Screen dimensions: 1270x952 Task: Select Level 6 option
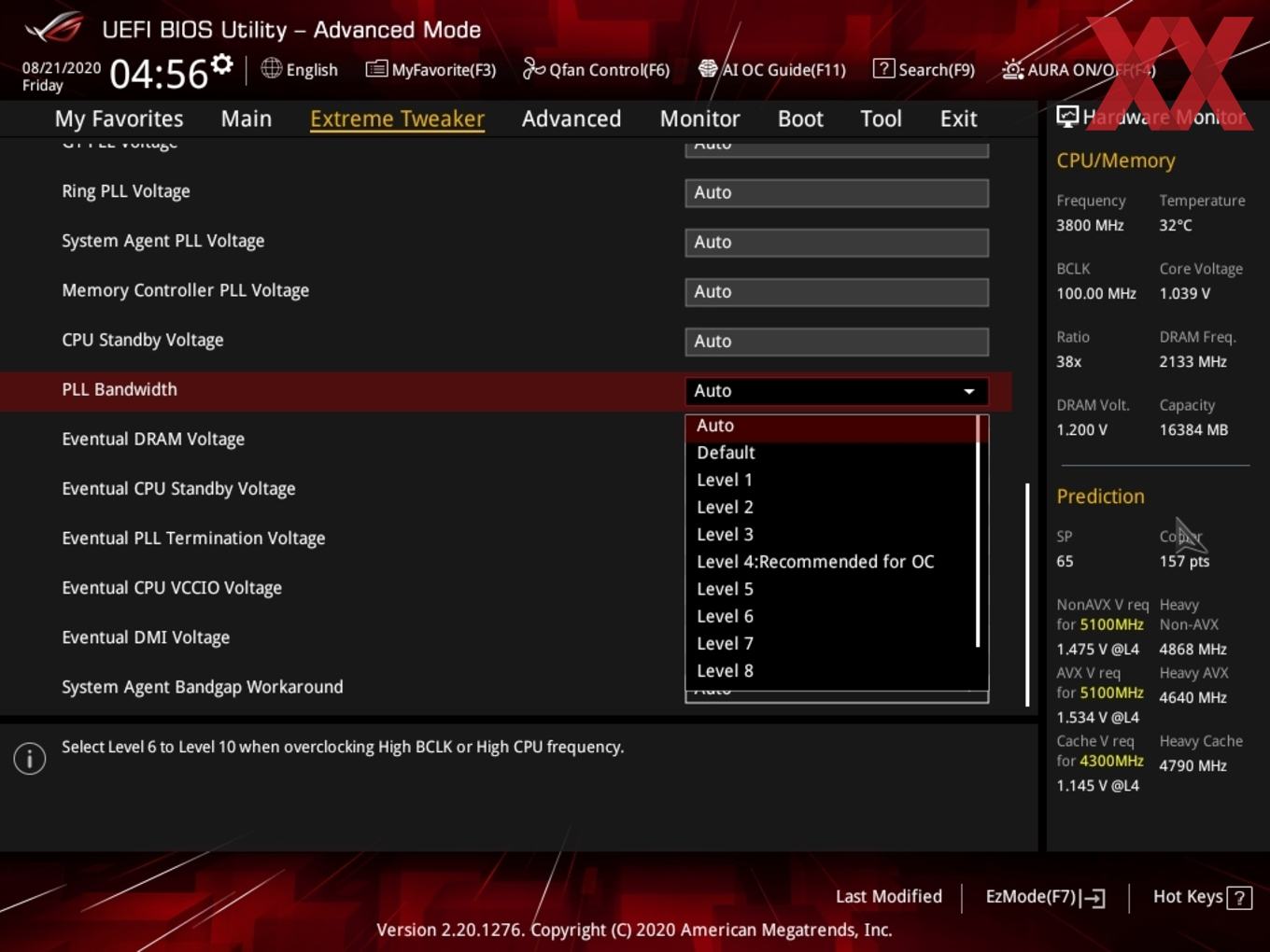[831, 616]
